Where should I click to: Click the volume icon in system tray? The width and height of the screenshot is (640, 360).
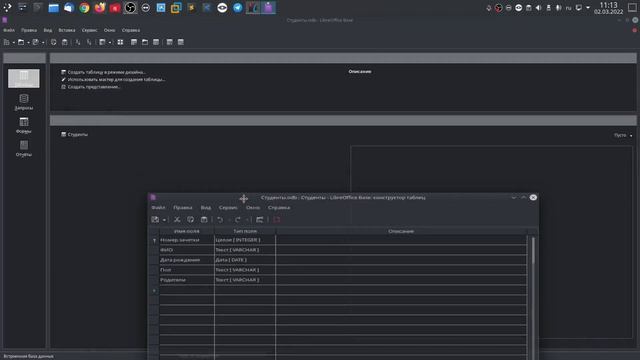[538, 8]
